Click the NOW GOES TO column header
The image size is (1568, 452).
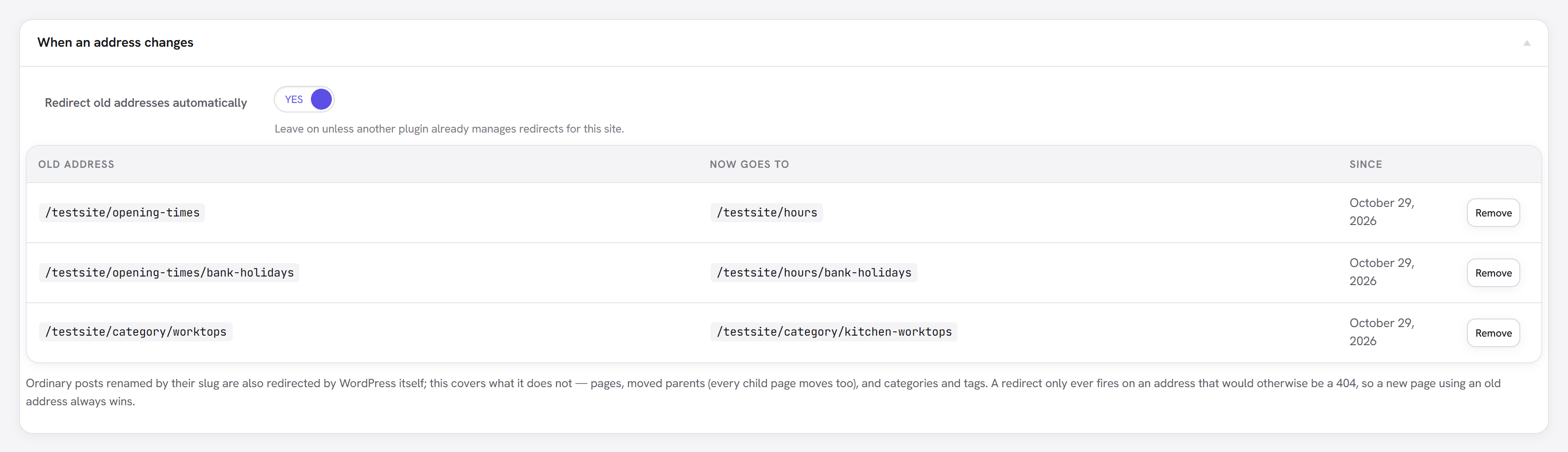749,164
